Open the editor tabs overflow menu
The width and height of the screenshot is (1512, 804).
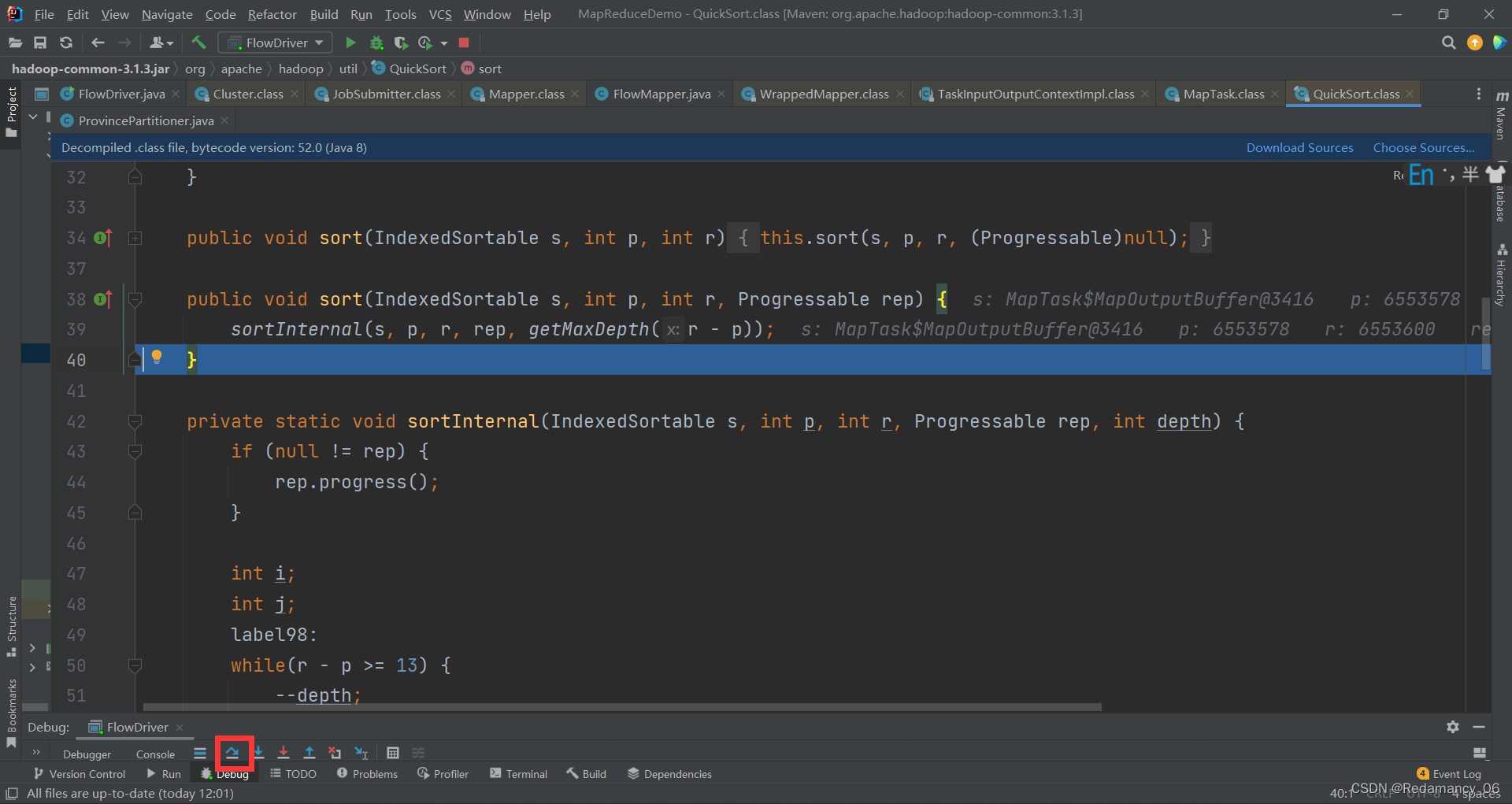click(x=1478, y=94)
